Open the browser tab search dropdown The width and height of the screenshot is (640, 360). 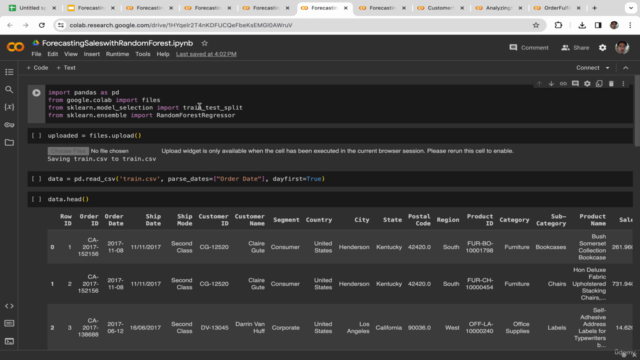(x=631, y=8)
